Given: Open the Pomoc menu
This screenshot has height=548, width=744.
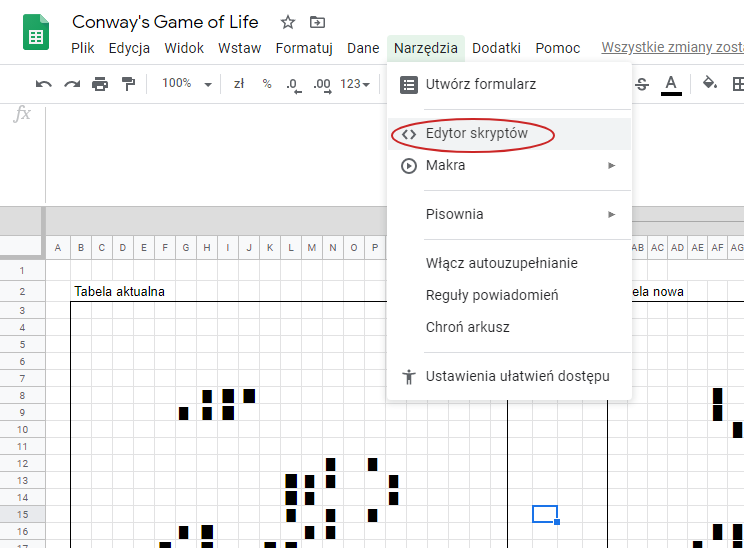Looking at the screenshot, I should (558, 48).
